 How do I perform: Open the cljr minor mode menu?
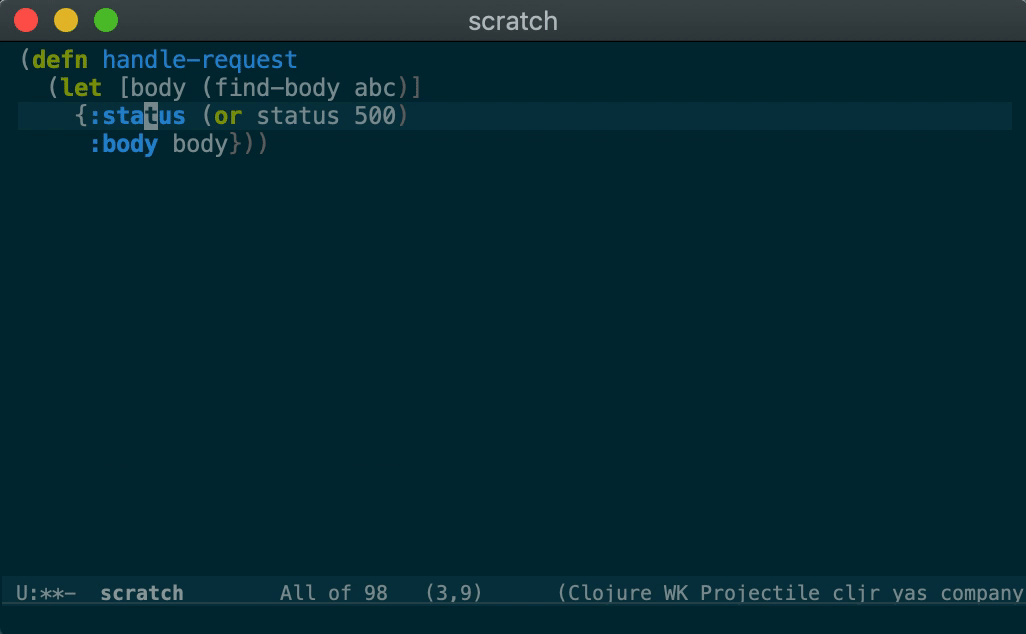854,593
